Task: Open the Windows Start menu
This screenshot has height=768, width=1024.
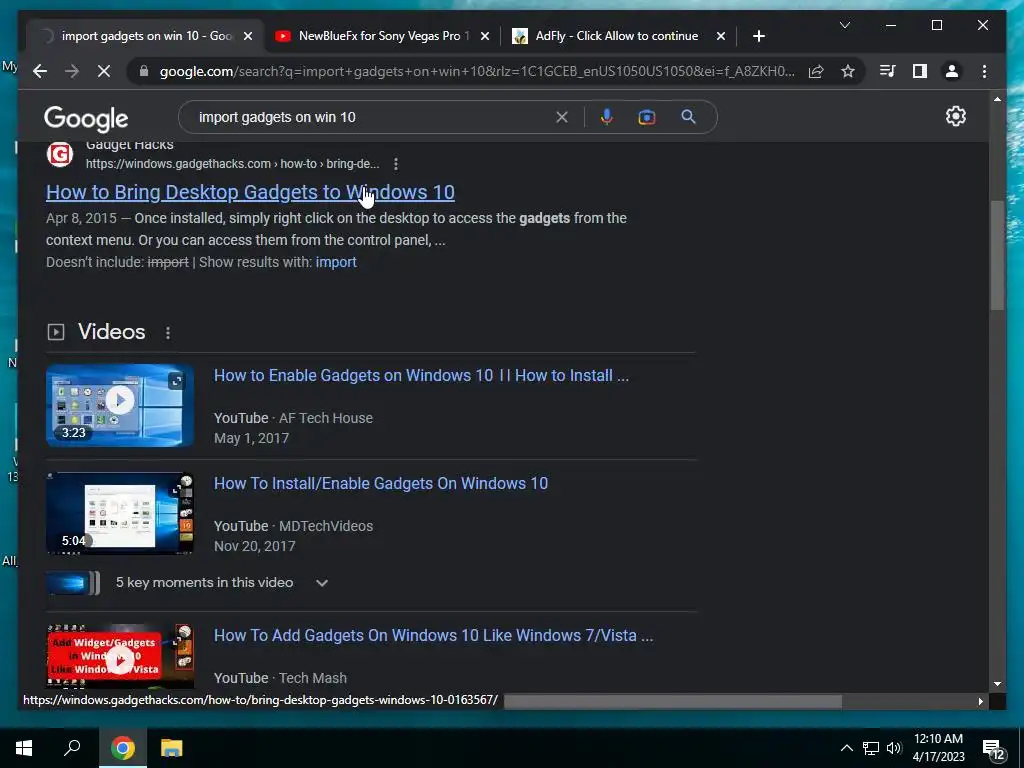Action: [x=24, y=748]
